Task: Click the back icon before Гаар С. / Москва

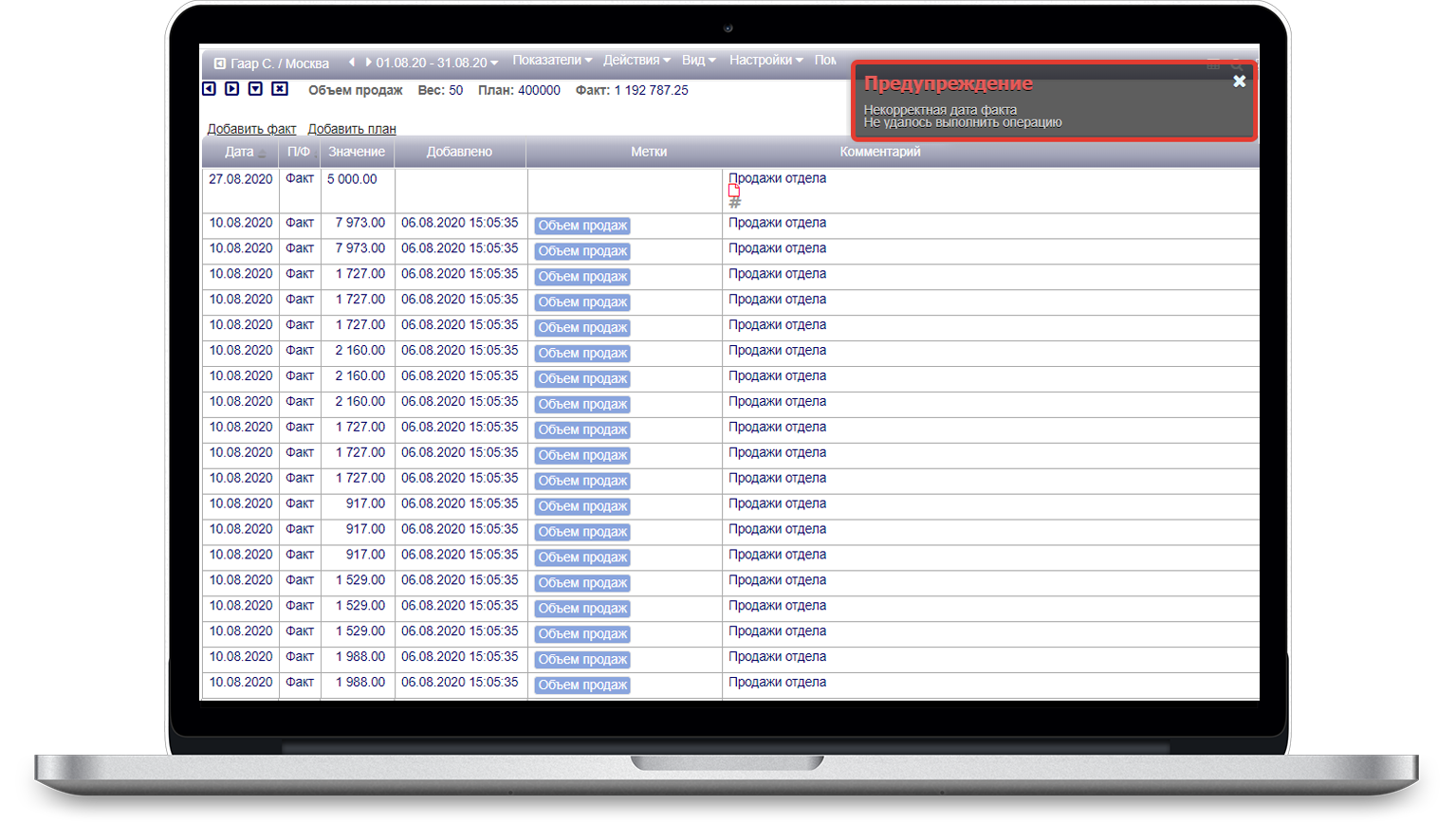Action: coord(219,64)
